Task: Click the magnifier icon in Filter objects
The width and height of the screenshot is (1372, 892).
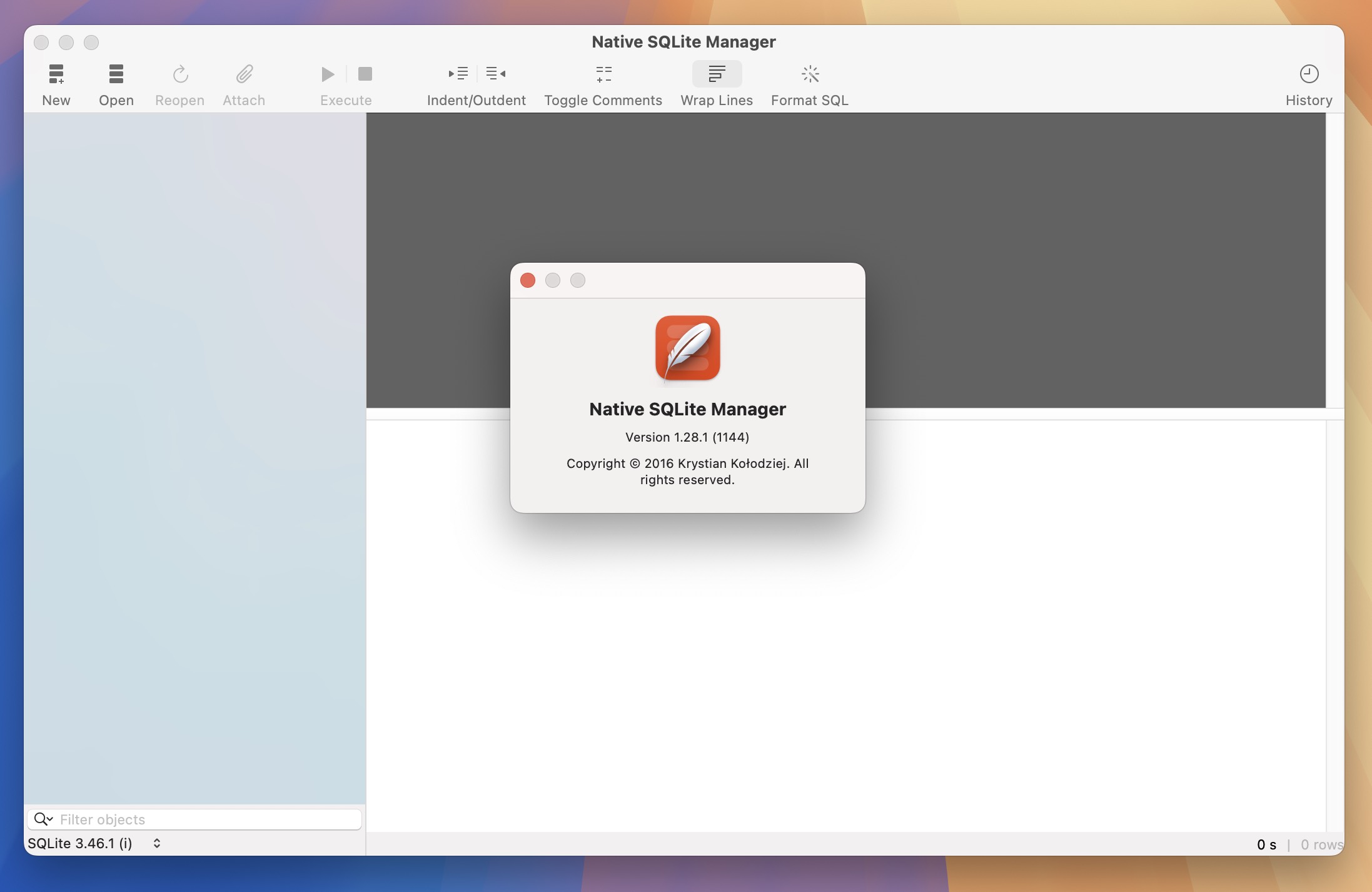Action: tap(43, 819)
